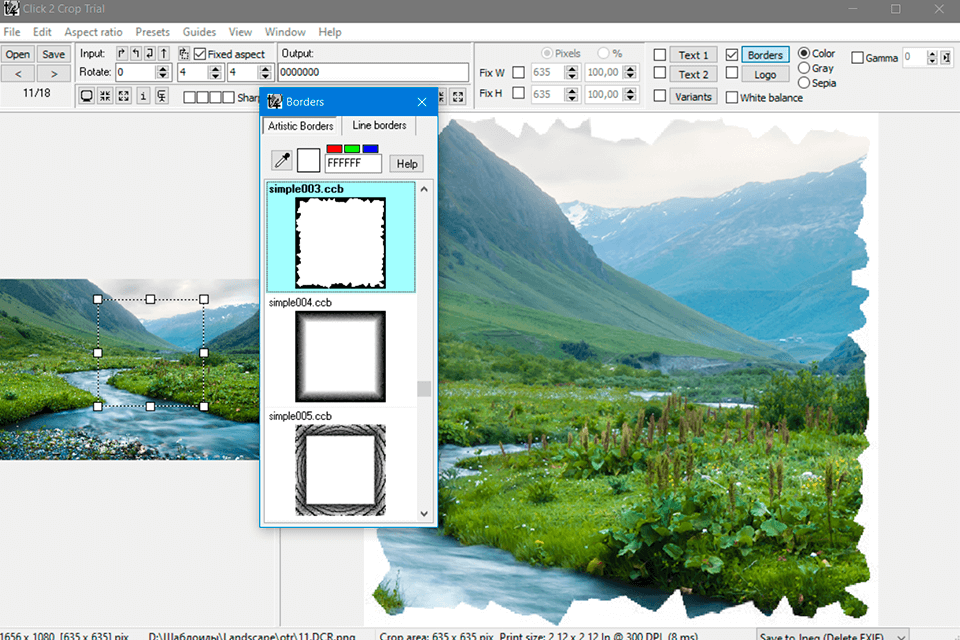Click the FFFFFF hex color input field
This screenshot has width=960, height=640.
point(353,164)
